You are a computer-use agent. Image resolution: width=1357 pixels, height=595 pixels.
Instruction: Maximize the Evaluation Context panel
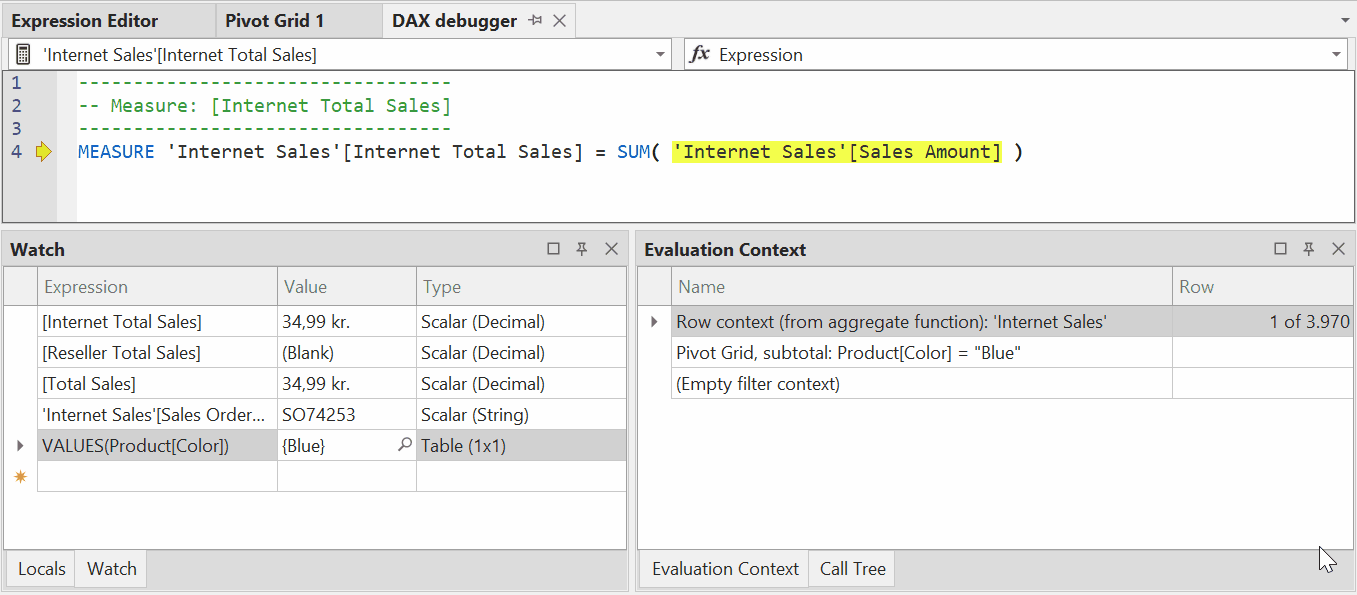tap(1280, 249)
